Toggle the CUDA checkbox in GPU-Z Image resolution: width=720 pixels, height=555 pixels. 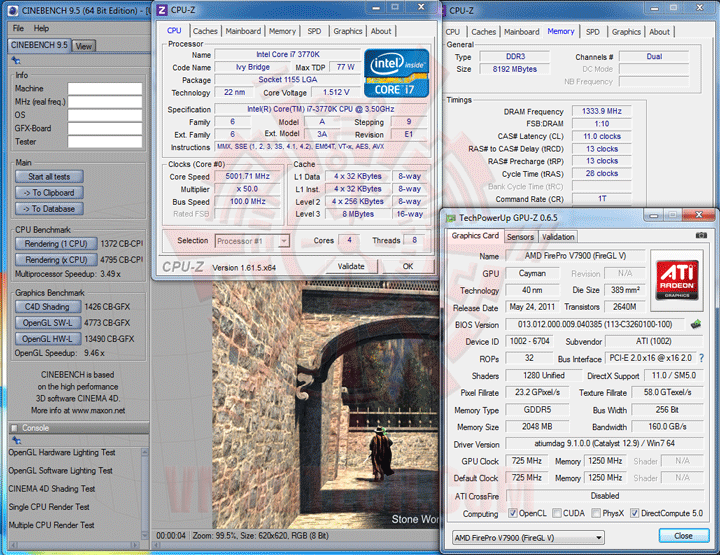[x=557, y=513]
